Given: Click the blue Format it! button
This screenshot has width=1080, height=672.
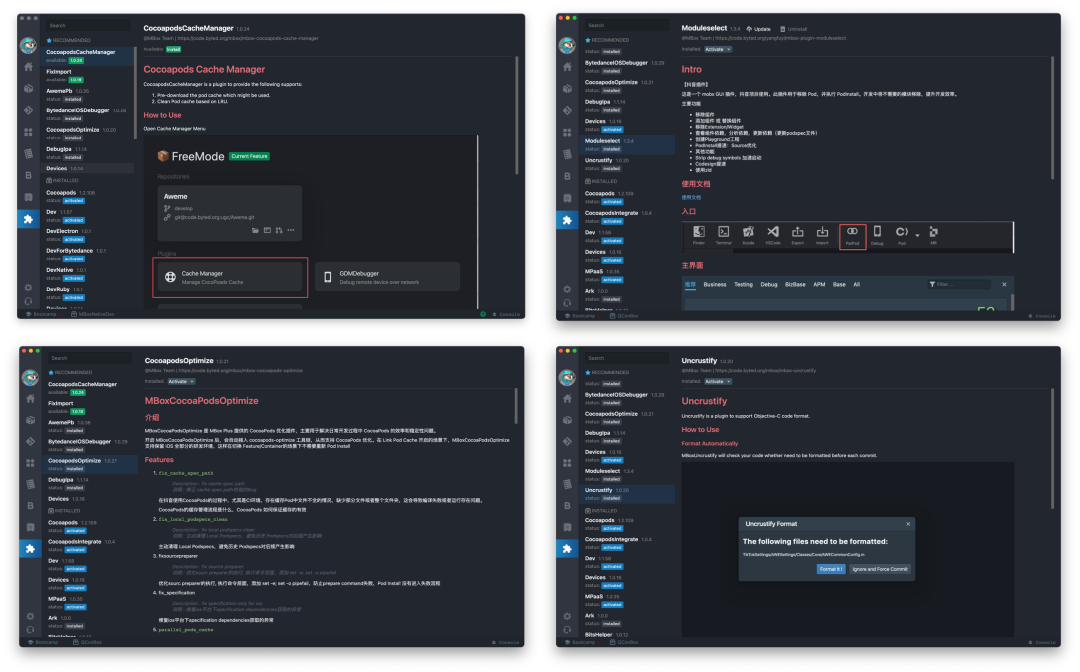Looking at the screenshot, I should pos(831,569).
